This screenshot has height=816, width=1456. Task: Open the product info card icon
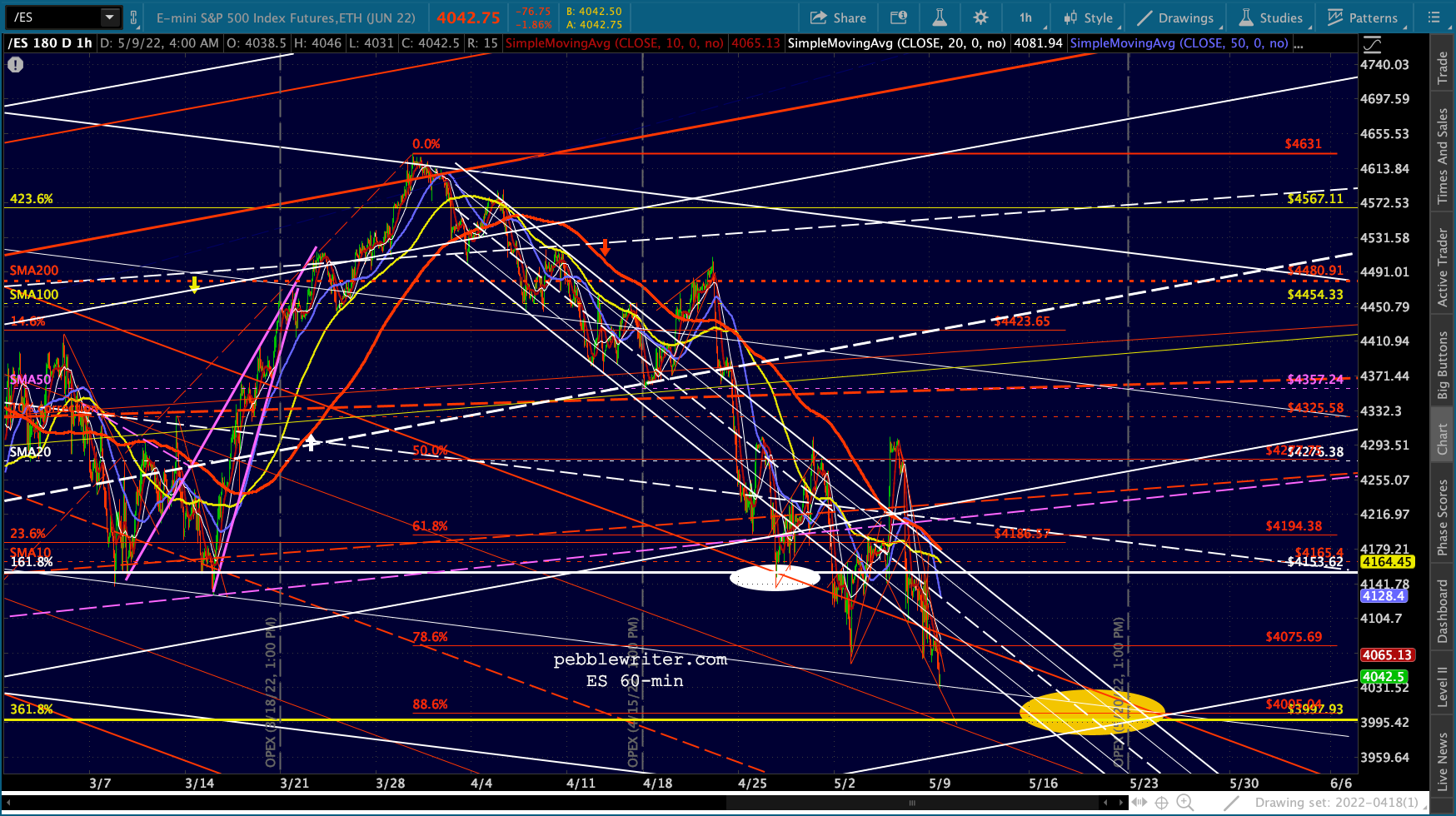898,17
